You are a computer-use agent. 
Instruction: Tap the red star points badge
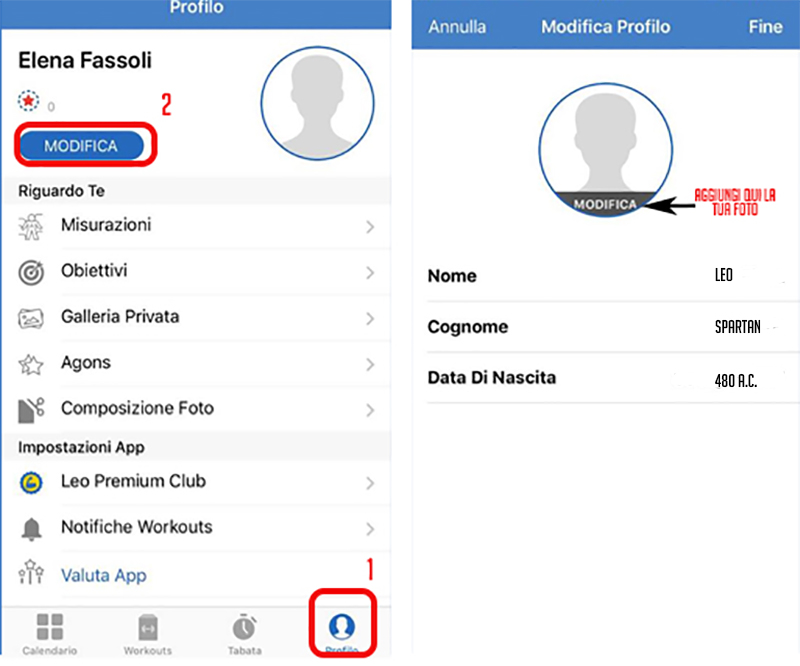point(29,101)
